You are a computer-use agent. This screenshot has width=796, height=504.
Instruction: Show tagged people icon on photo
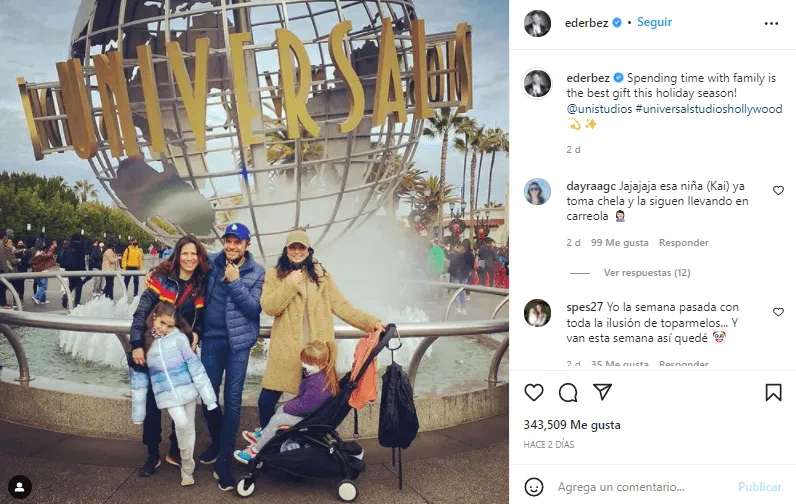coord(20,487)
